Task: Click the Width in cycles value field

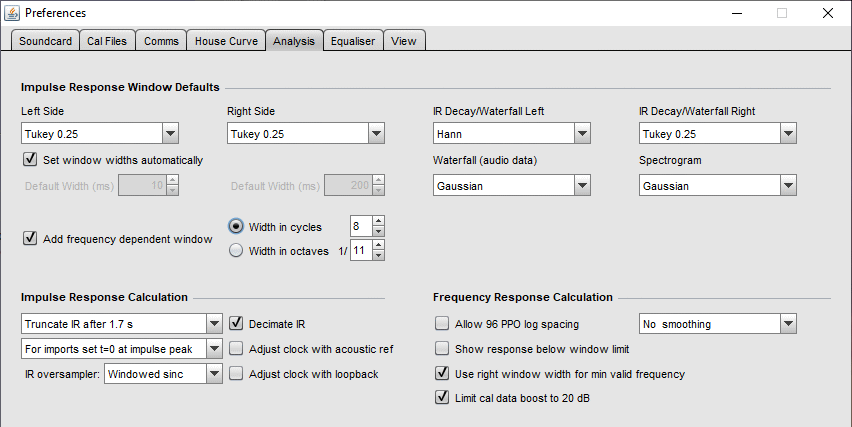Action: pyautogui.click(x=361, y=226)
